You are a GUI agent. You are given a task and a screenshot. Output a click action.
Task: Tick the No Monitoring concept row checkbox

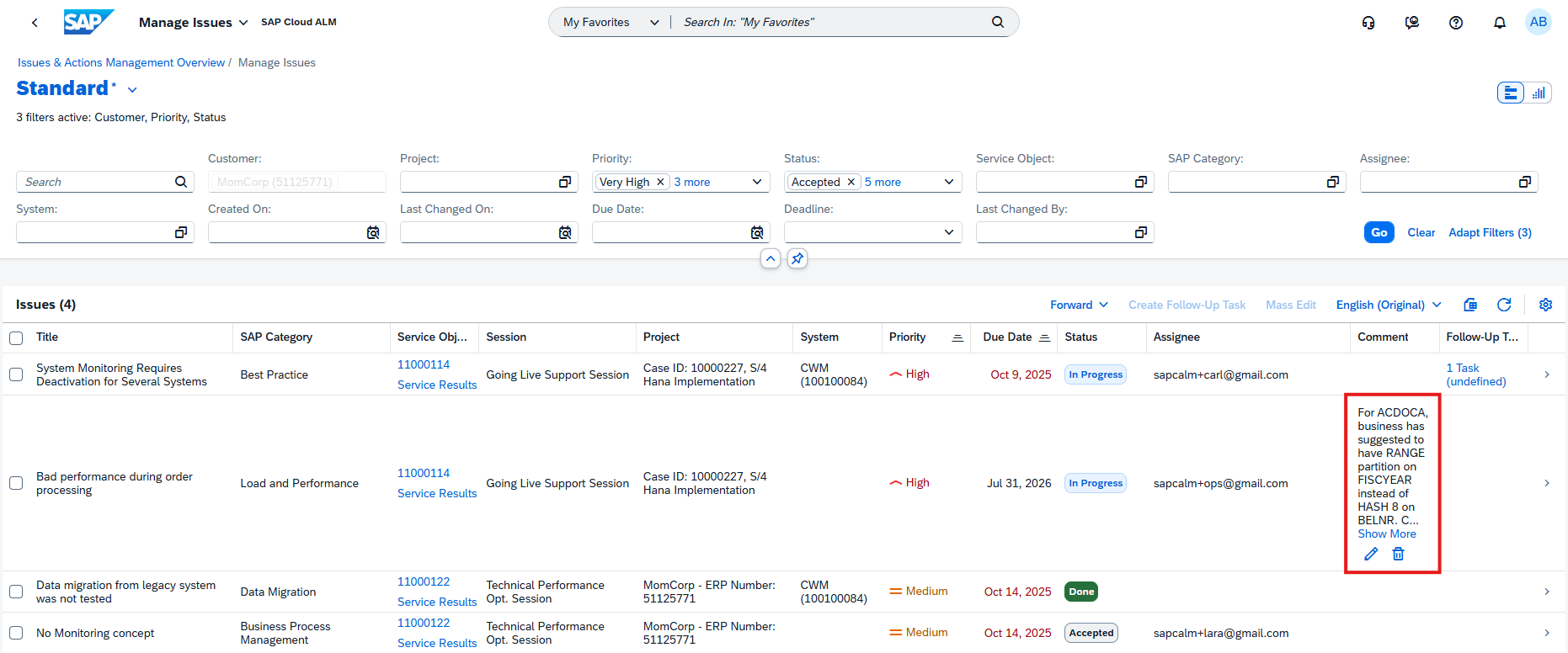coord(16,633)
